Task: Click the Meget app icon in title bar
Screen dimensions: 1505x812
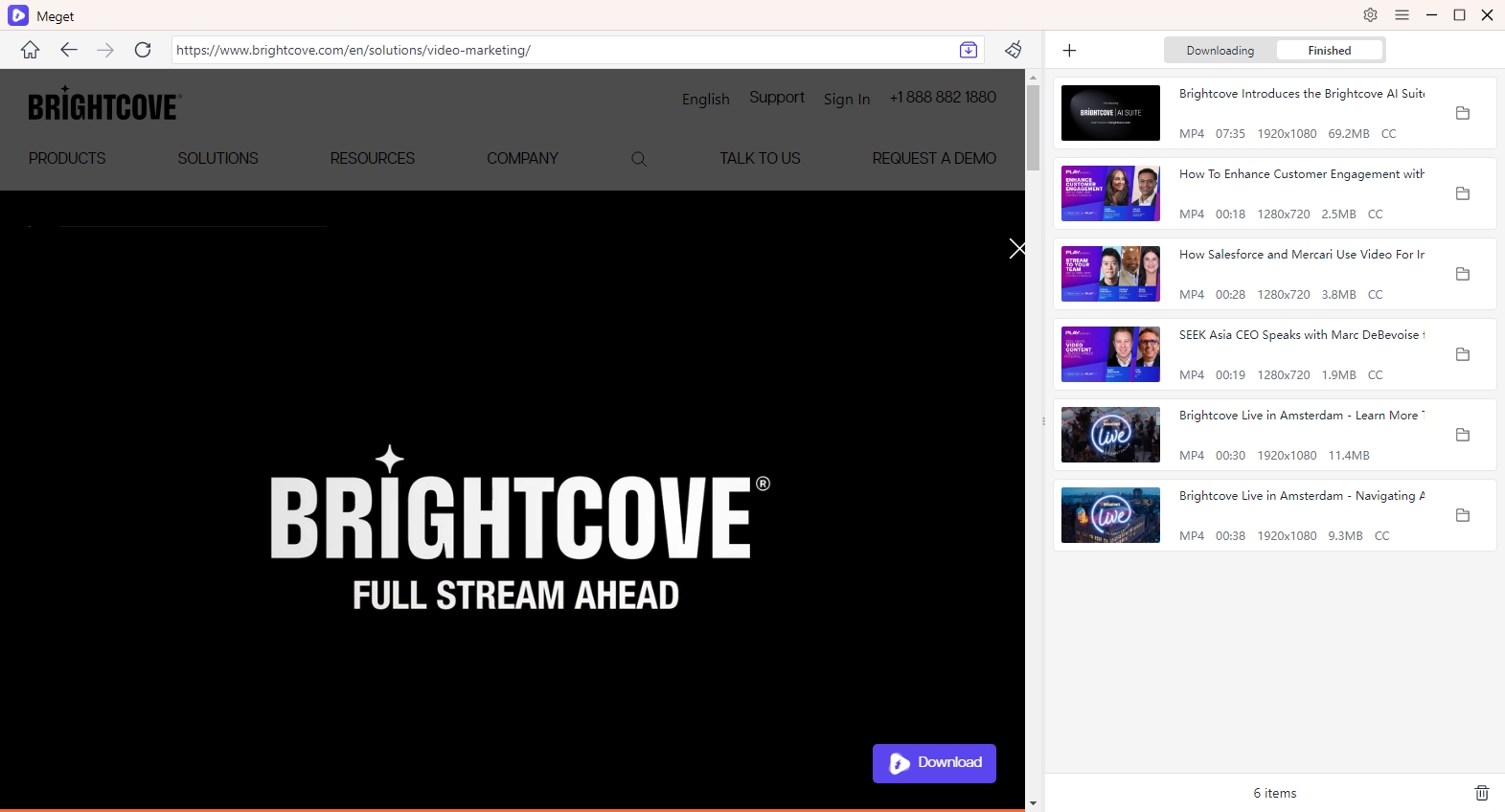Action: 18,15
